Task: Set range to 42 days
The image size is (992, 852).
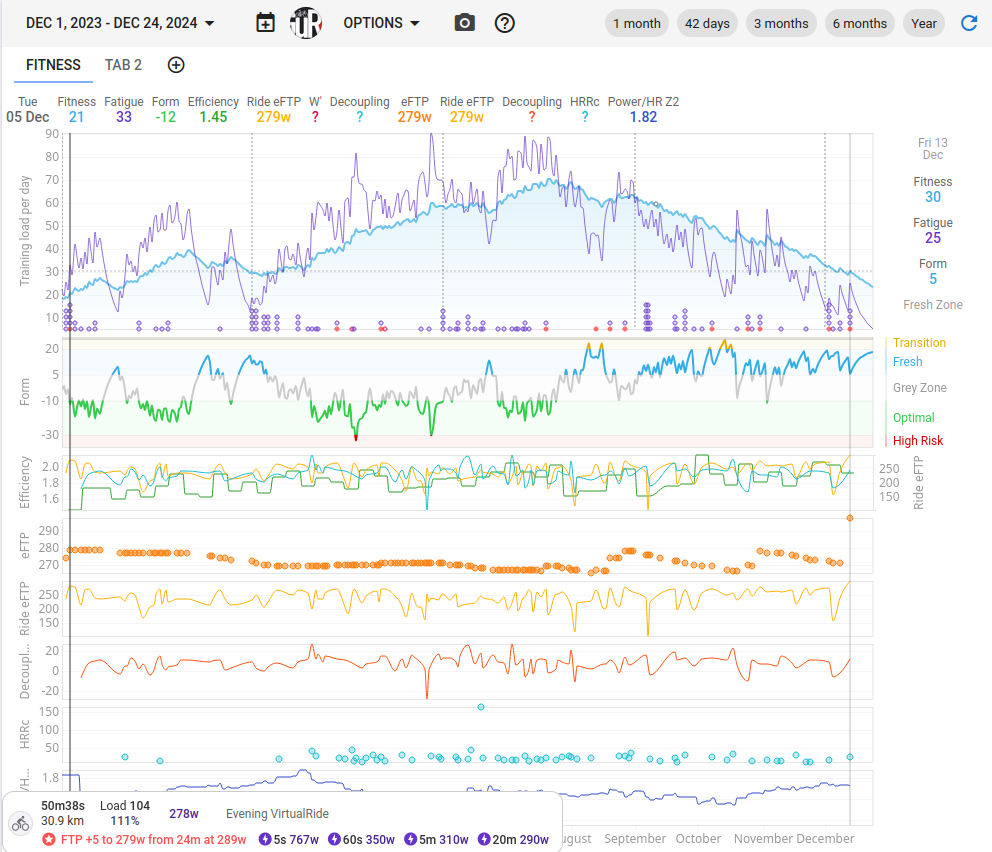Action: (707, 23)
